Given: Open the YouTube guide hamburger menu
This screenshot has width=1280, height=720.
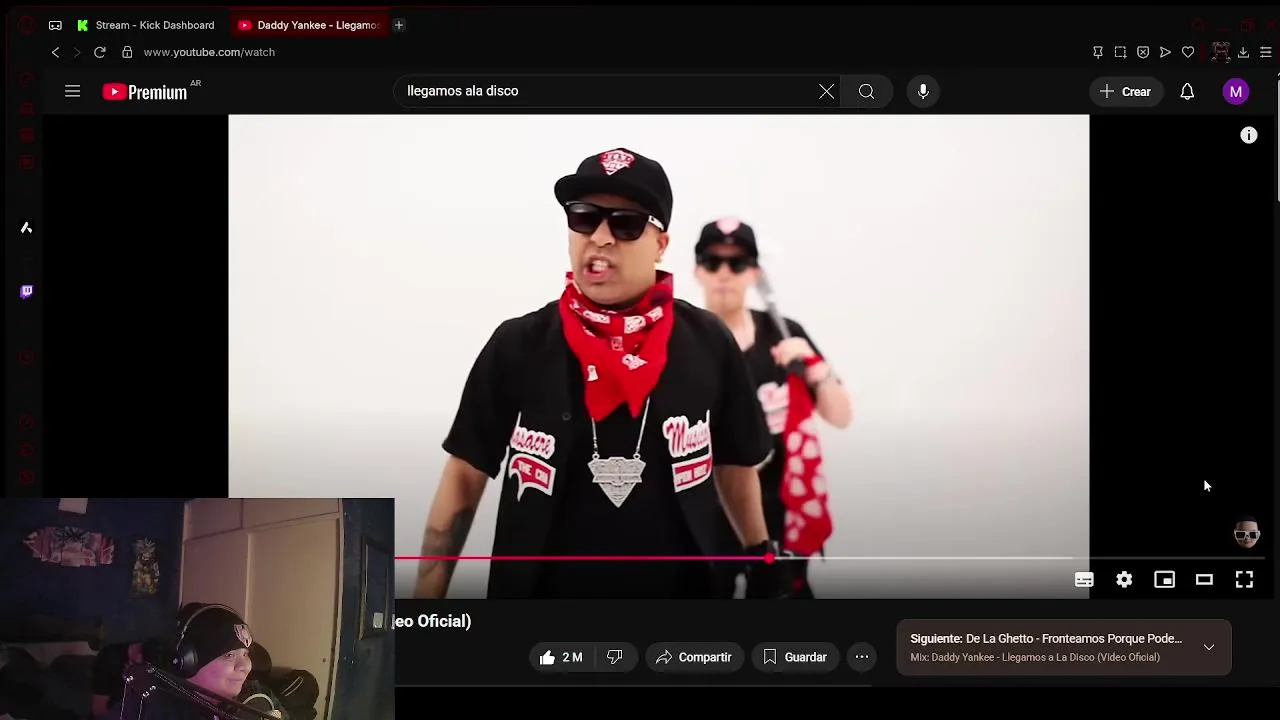Looking at the screenshot, I should 72,91.
